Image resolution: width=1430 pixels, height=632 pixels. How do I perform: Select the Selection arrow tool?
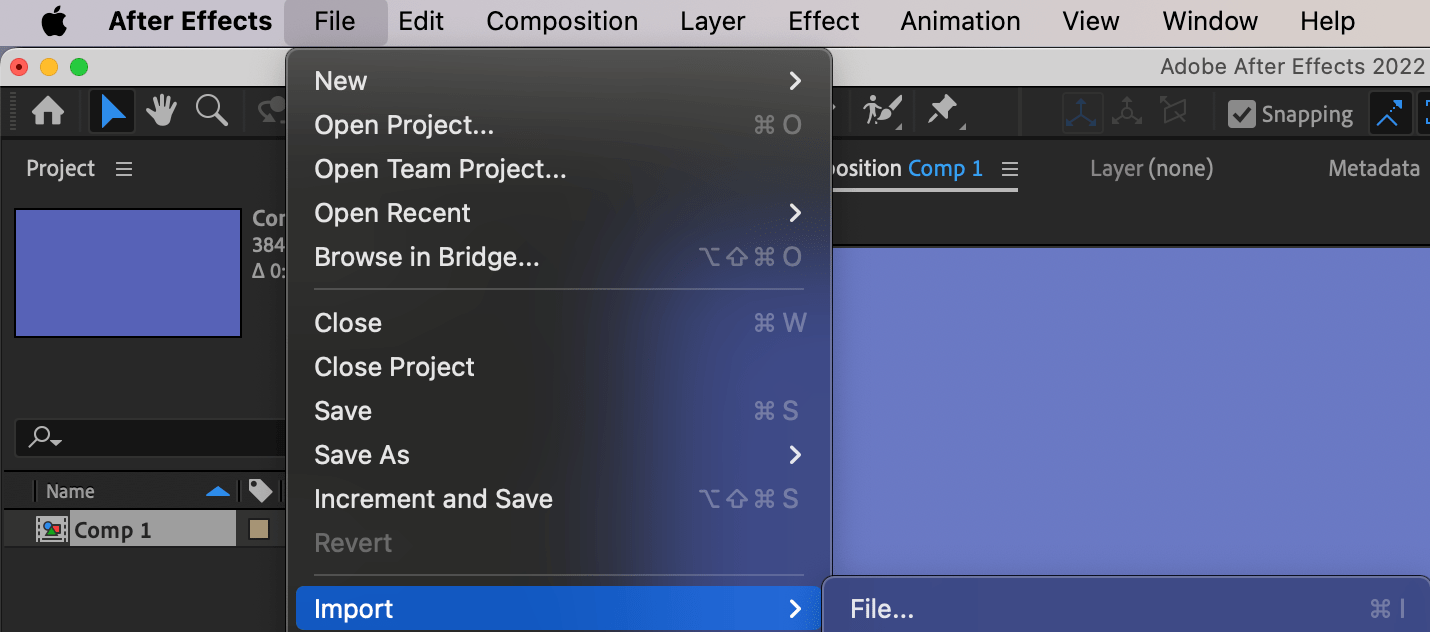tap(112, 112)
